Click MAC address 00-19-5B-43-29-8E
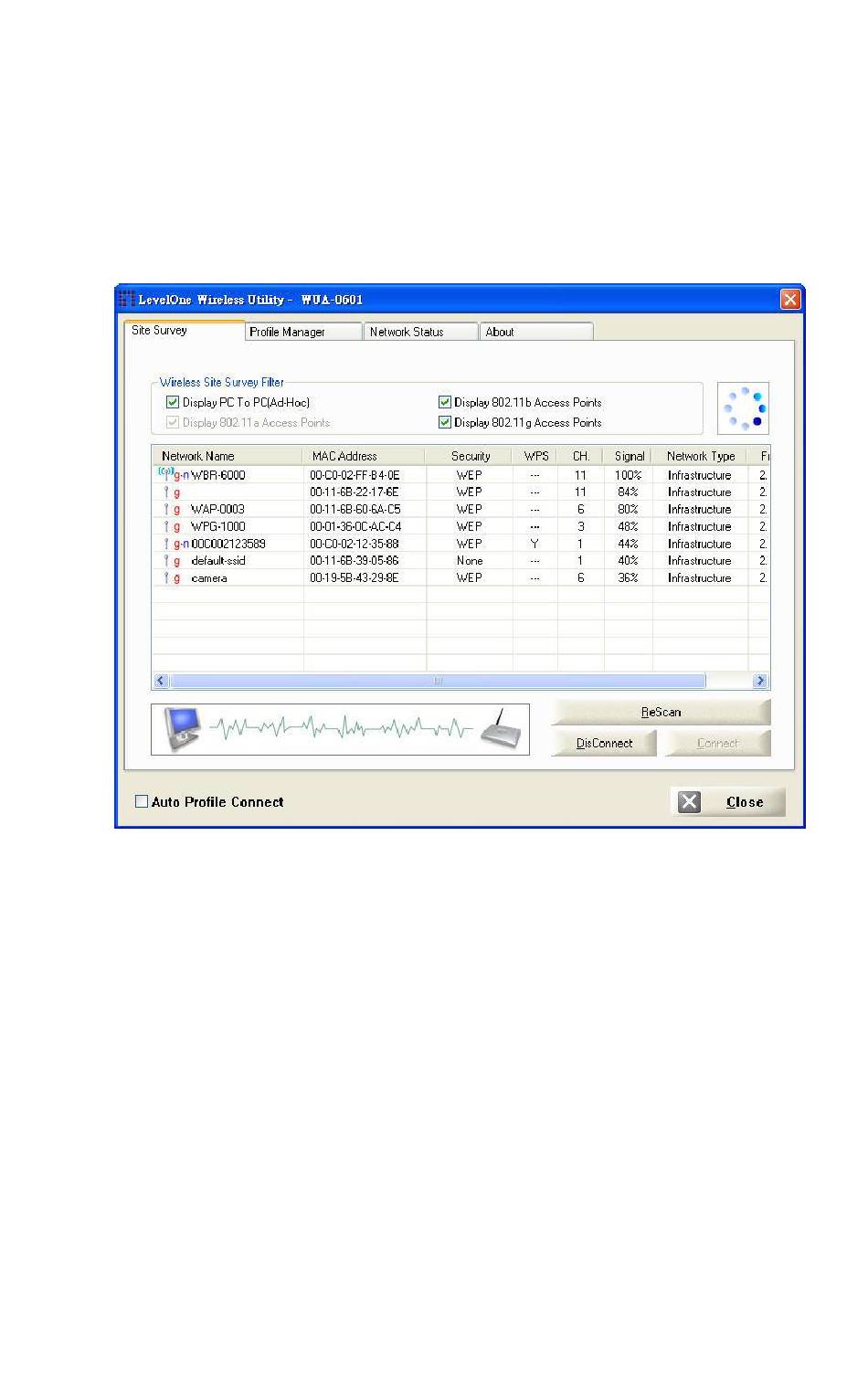868x1386 pixels. point(355,578)
